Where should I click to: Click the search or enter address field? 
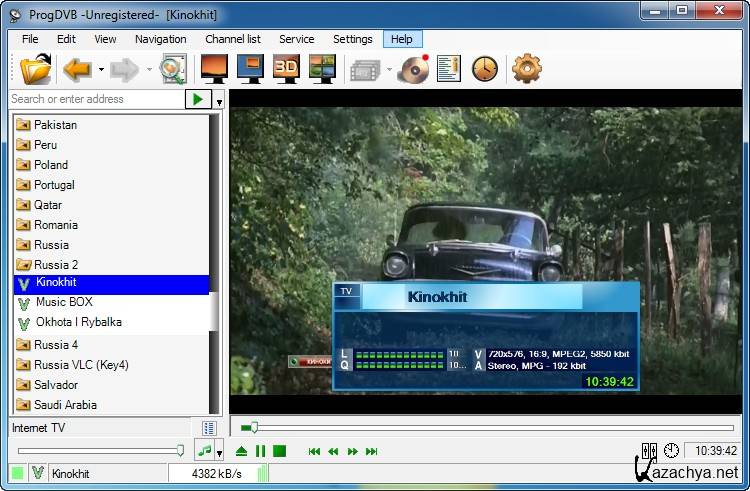(95, 99)
